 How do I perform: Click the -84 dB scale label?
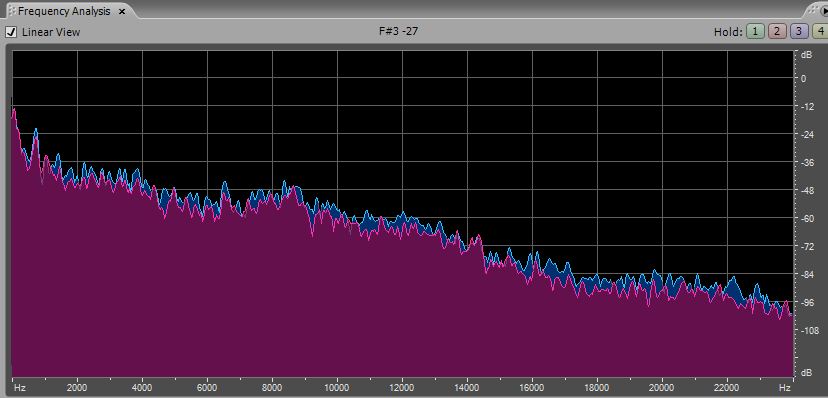coord(806,274)
